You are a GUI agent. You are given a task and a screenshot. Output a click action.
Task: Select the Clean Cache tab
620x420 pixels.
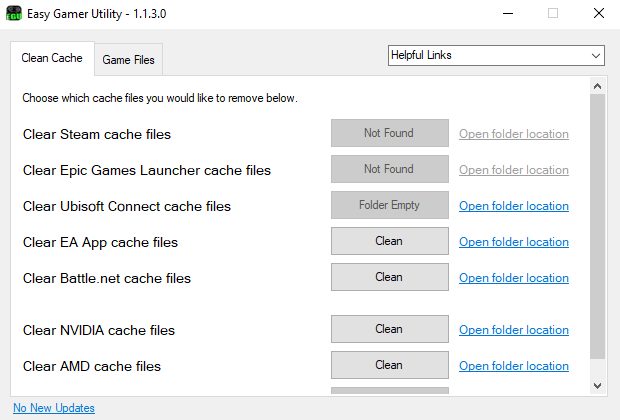[52, 58]
